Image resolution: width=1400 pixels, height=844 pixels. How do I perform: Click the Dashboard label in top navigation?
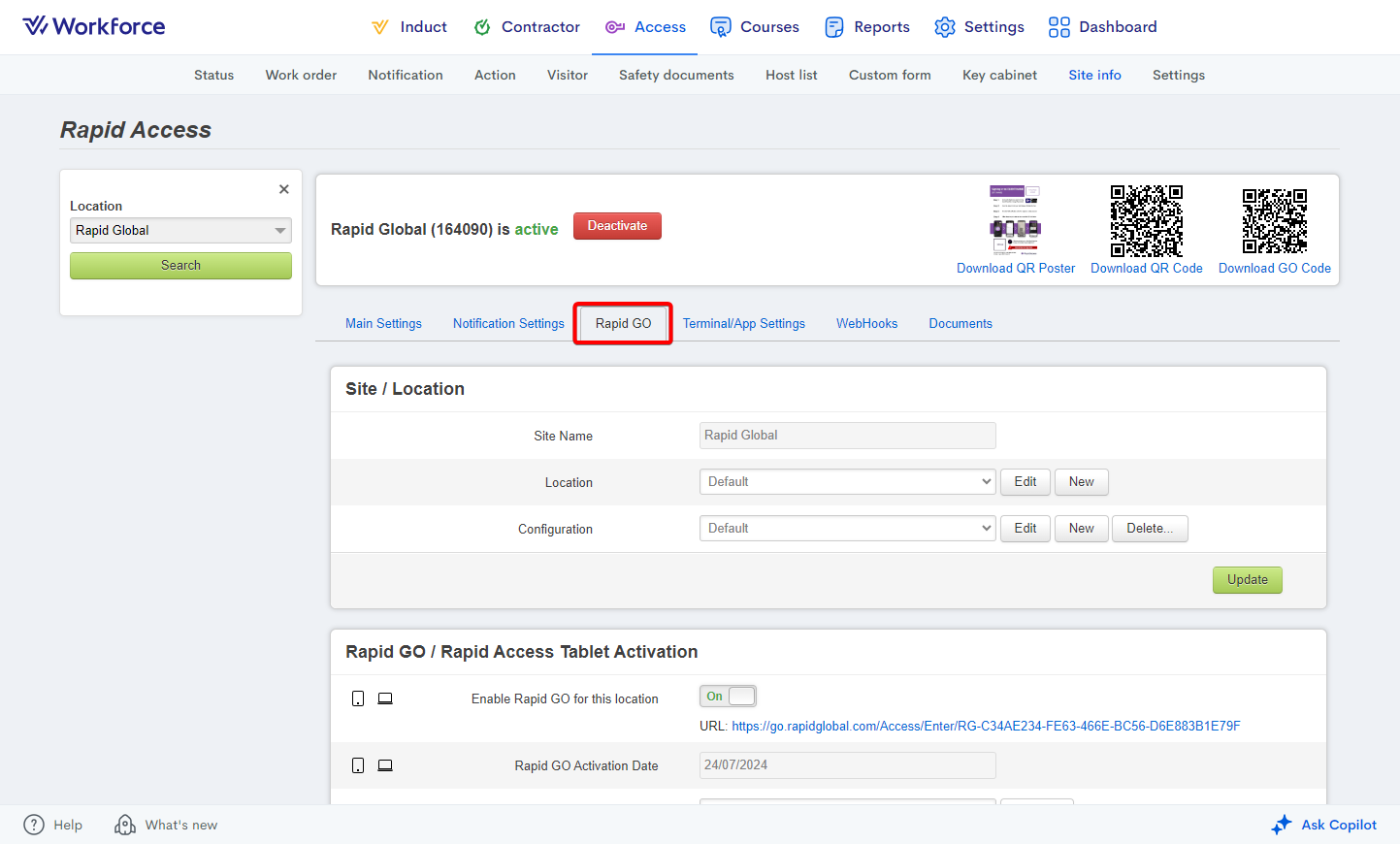(x=1118, y=27)
